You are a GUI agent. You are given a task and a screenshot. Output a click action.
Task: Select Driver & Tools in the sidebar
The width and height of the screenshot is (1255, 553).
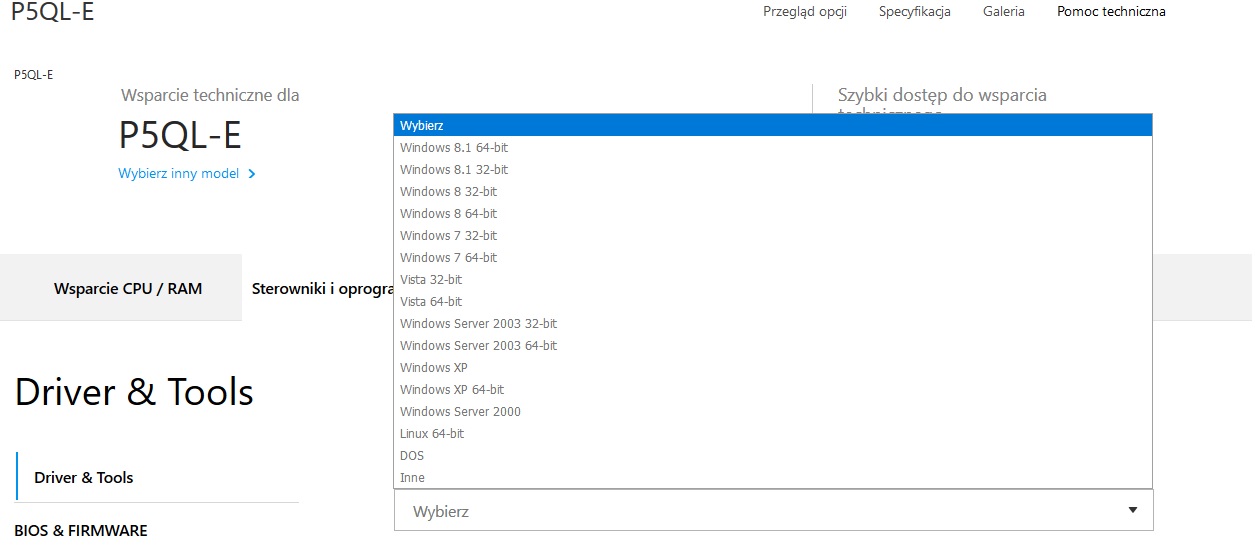click(x=84, y=477)
